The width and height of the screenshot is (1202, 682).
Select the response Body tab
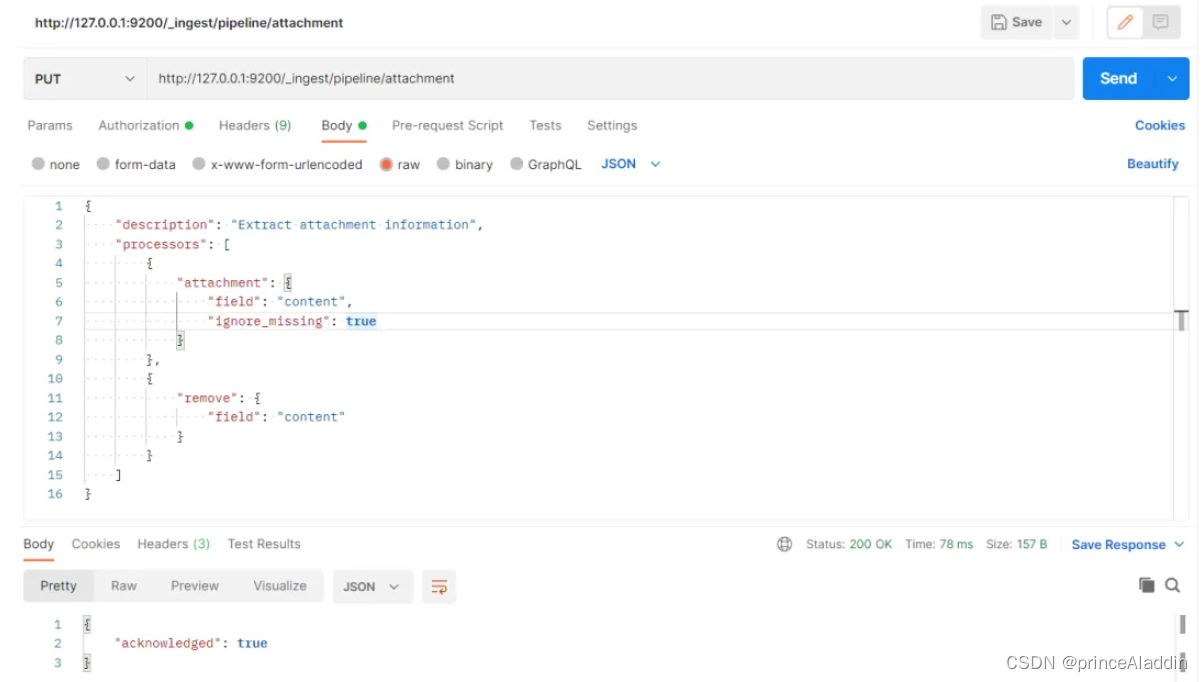[x=39, y=544]
